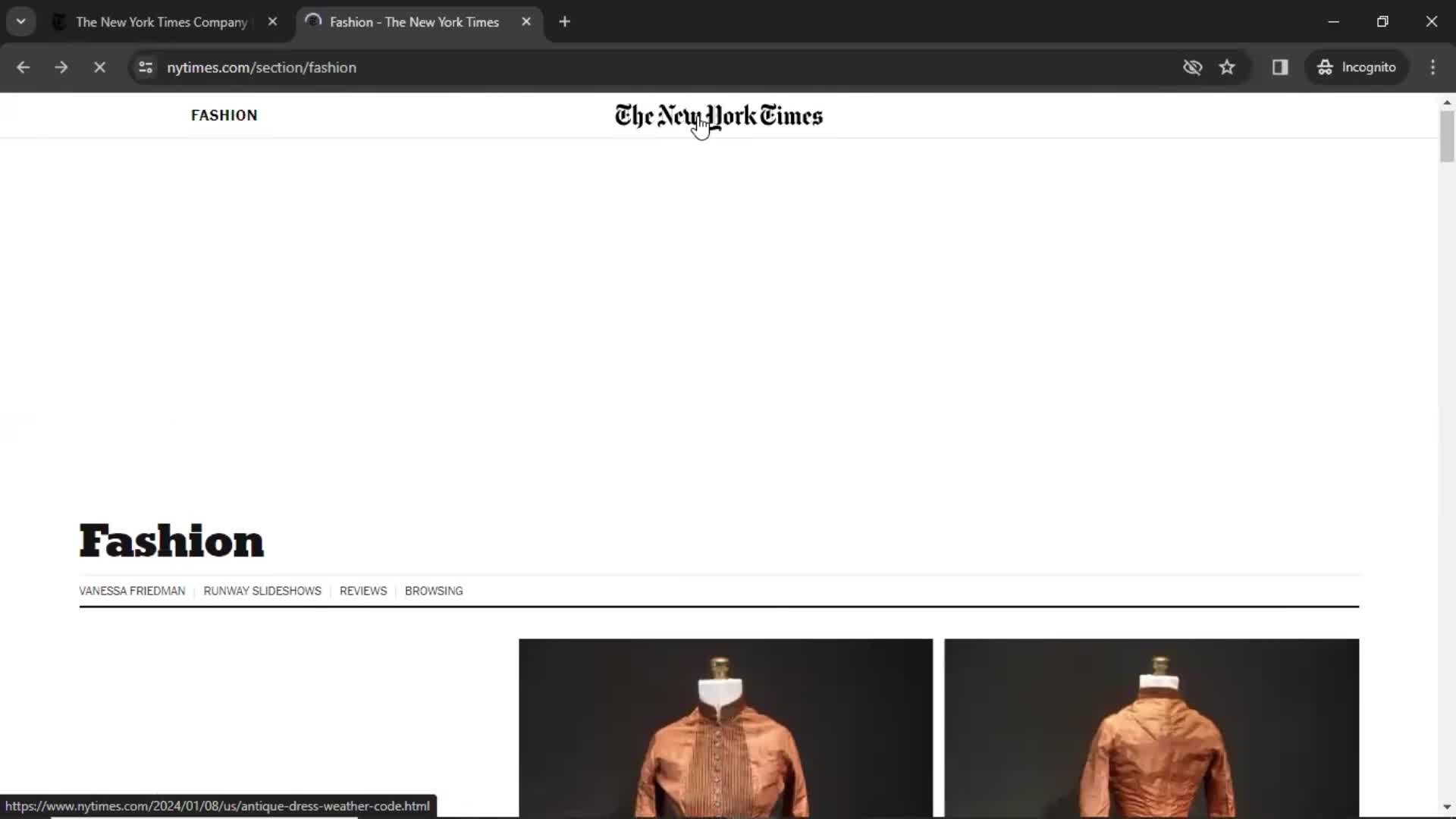Click the BROWSING section link
Screen dimensions: 1456x819
(434, 590)
